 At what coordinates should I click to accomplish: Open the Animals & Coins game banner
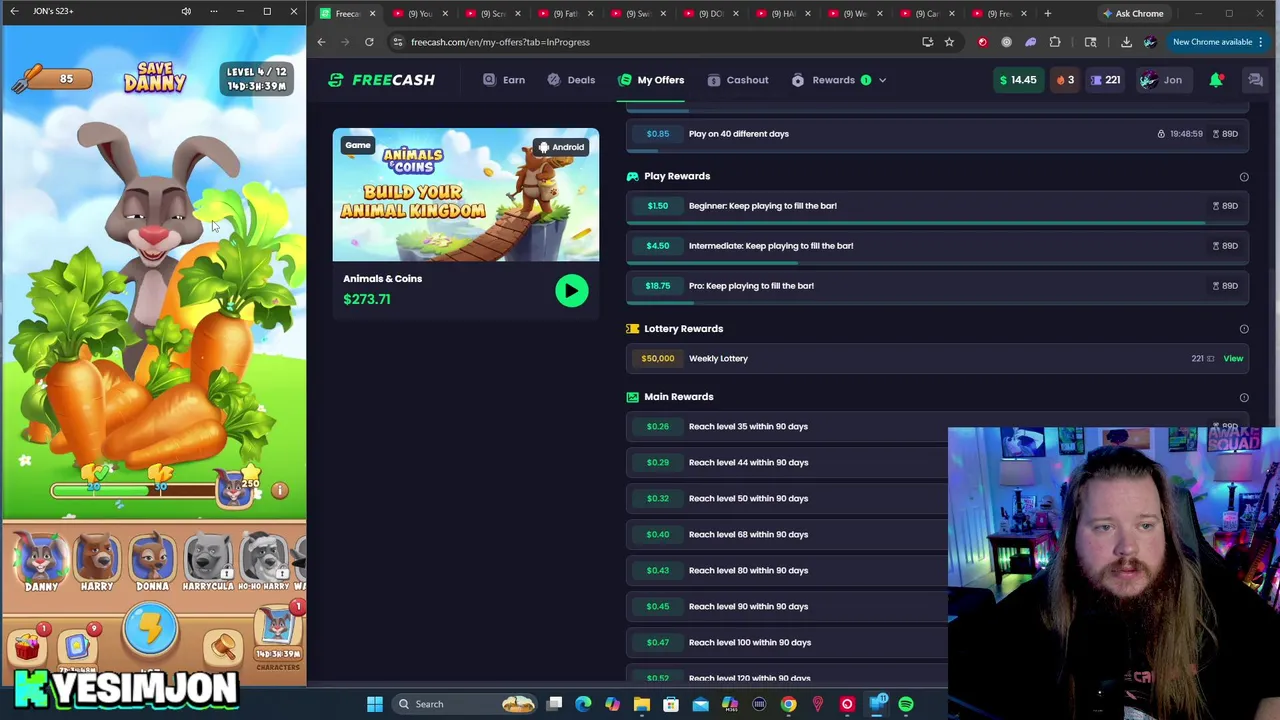click(x=466, y=195)
